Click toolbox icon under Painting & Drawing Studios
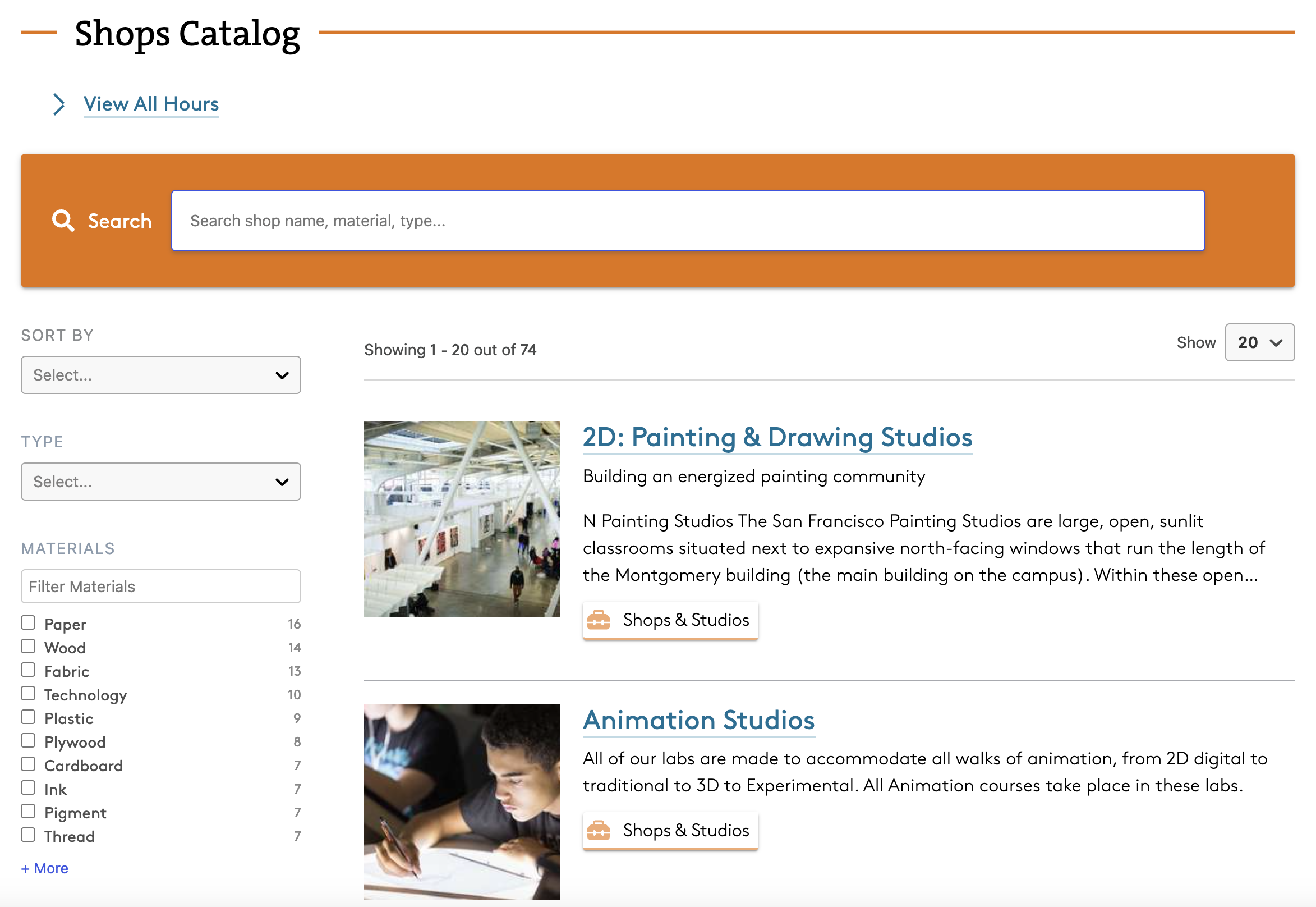This screenshot has width=1316, height=907. tap(598, 620)
